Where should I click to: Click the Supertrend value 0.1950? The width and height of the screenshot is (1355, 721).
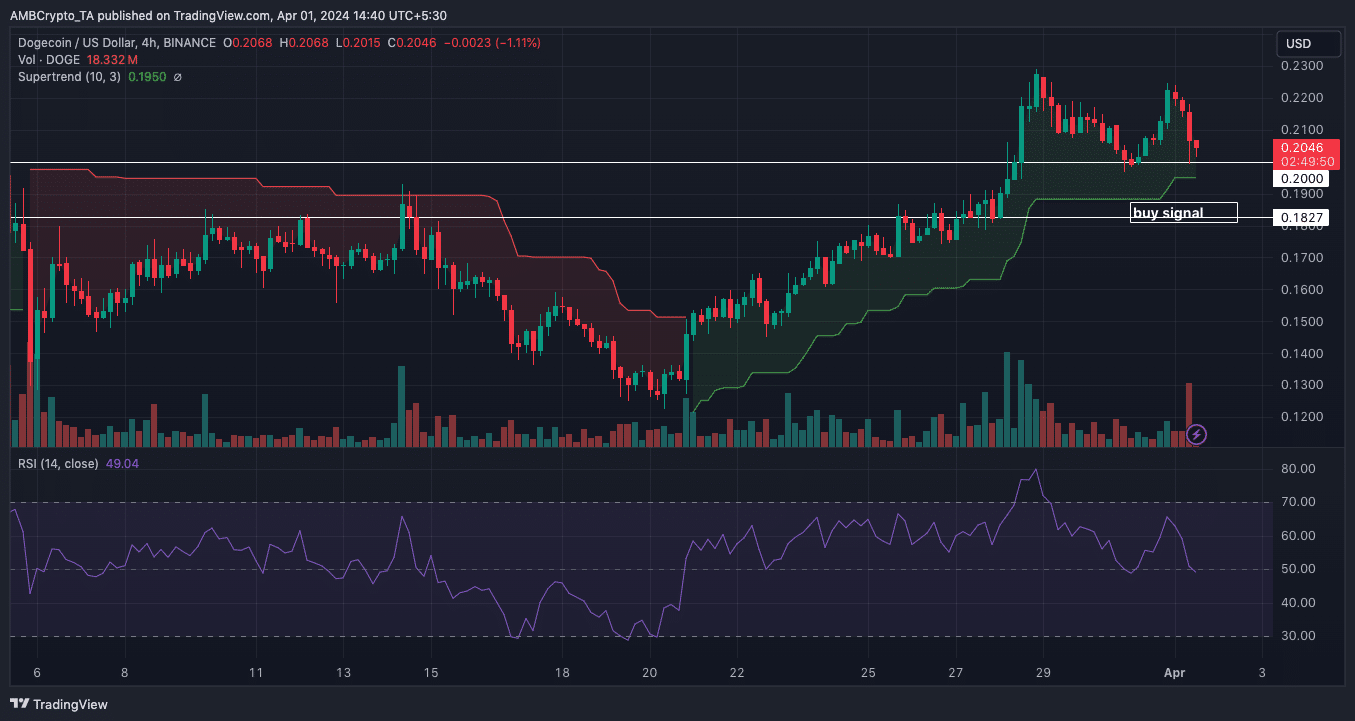pos(146,77)
